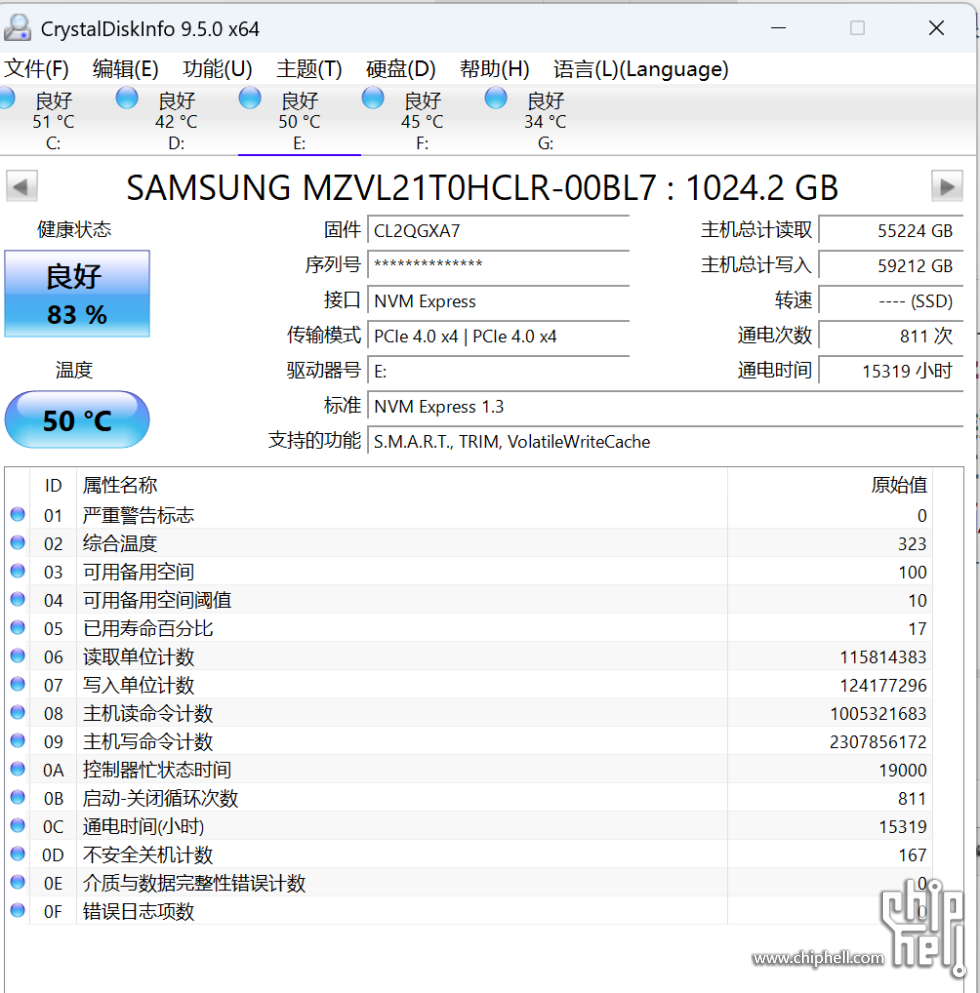Click the status orb above the D: drive

127,98
